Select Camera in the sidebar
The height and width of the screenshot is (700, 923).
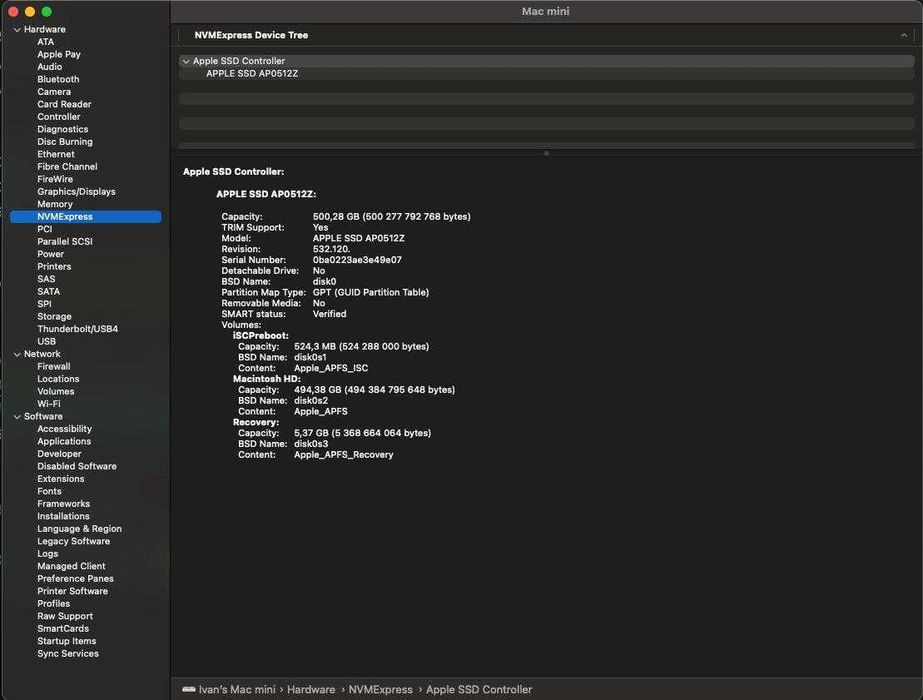click(x=54, y=92)
